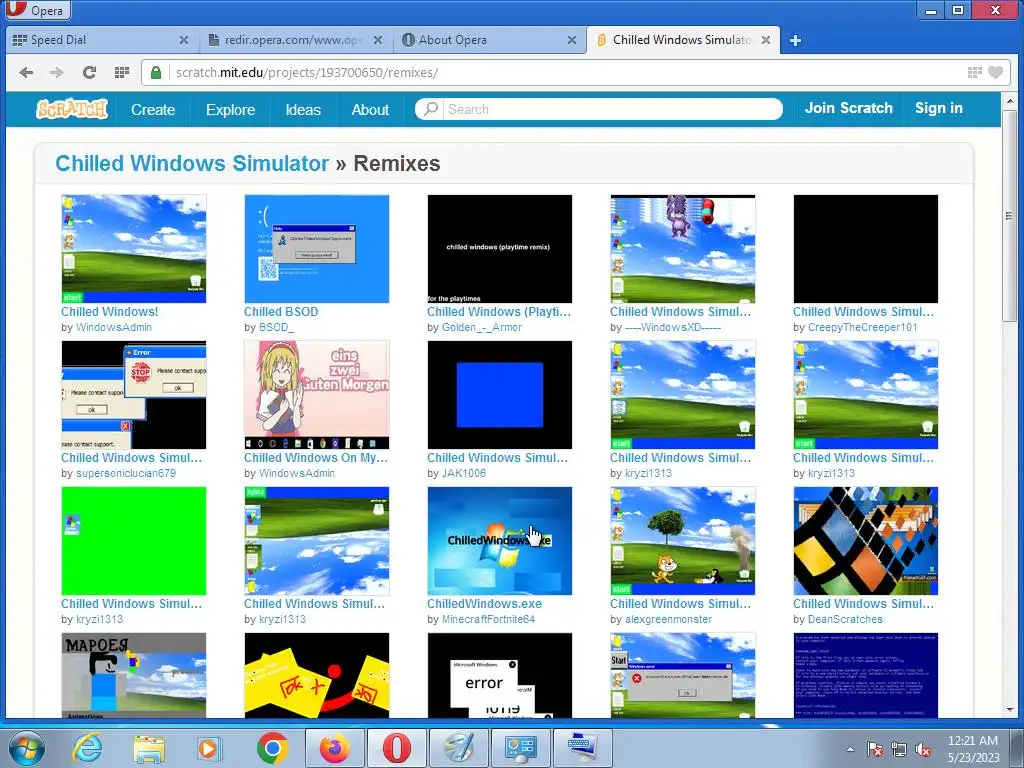Click the scrollbar down arrow

1010,710
